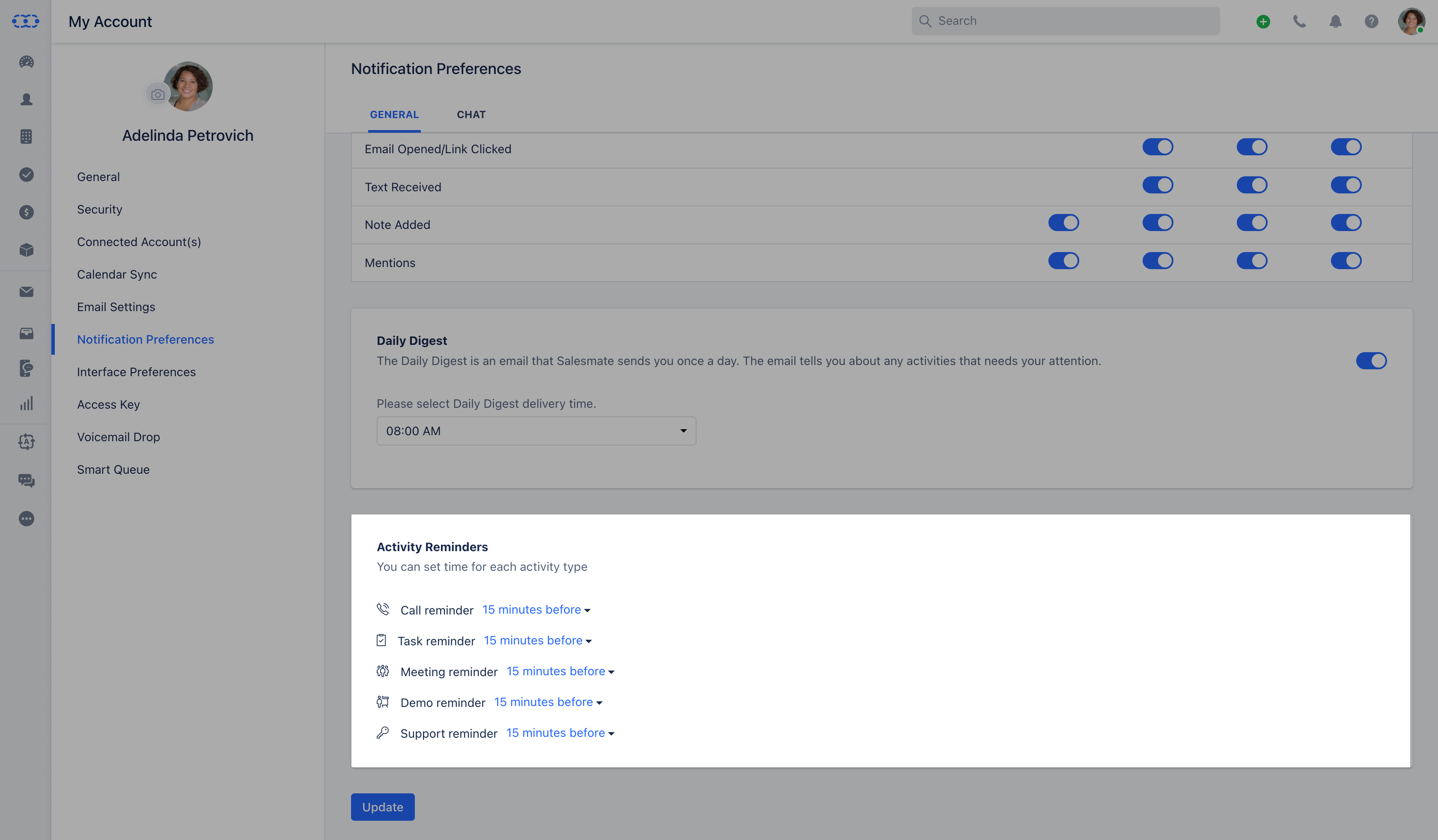The image size is (1438, 840).
Task: Switch to the GENERAL tab
Action: click(x=394, y=114)
